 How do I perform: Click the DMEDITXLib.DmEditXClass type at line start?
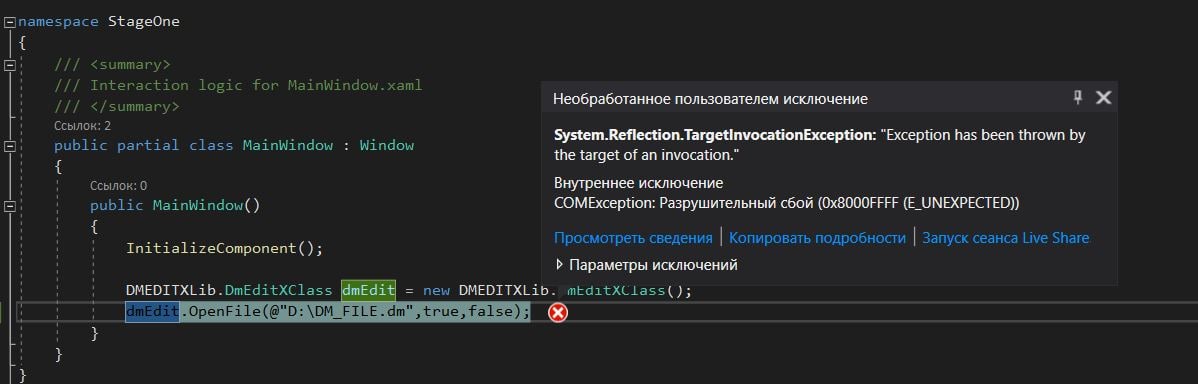(229, 290)
